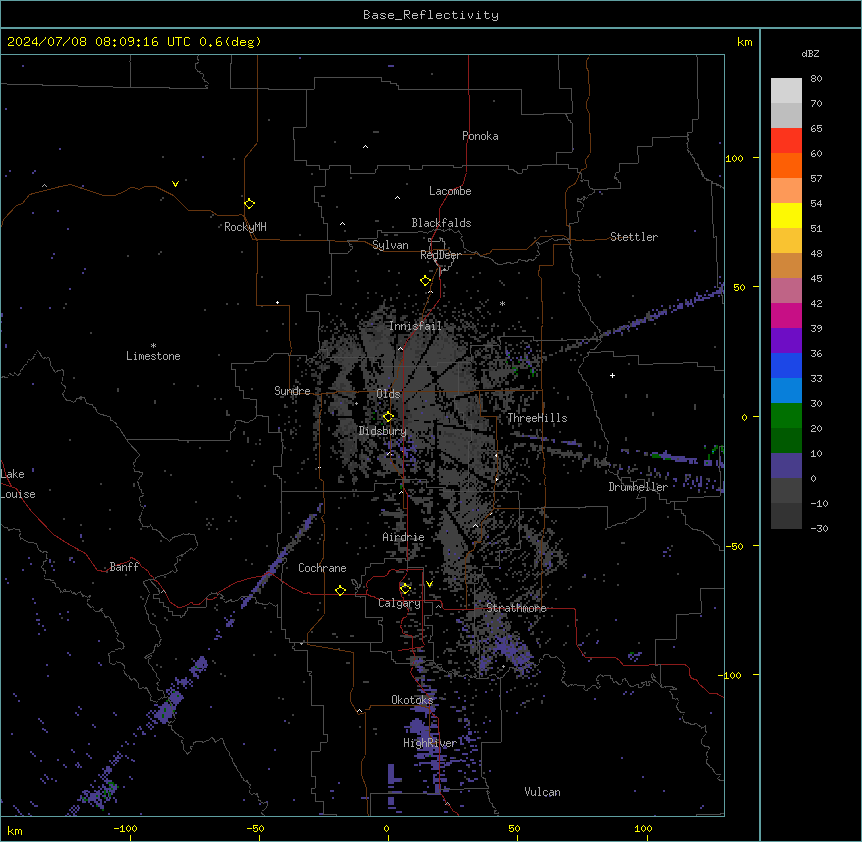
Task: Select the yellow 54-51 dBZ legend swatch
Action: 786,215
